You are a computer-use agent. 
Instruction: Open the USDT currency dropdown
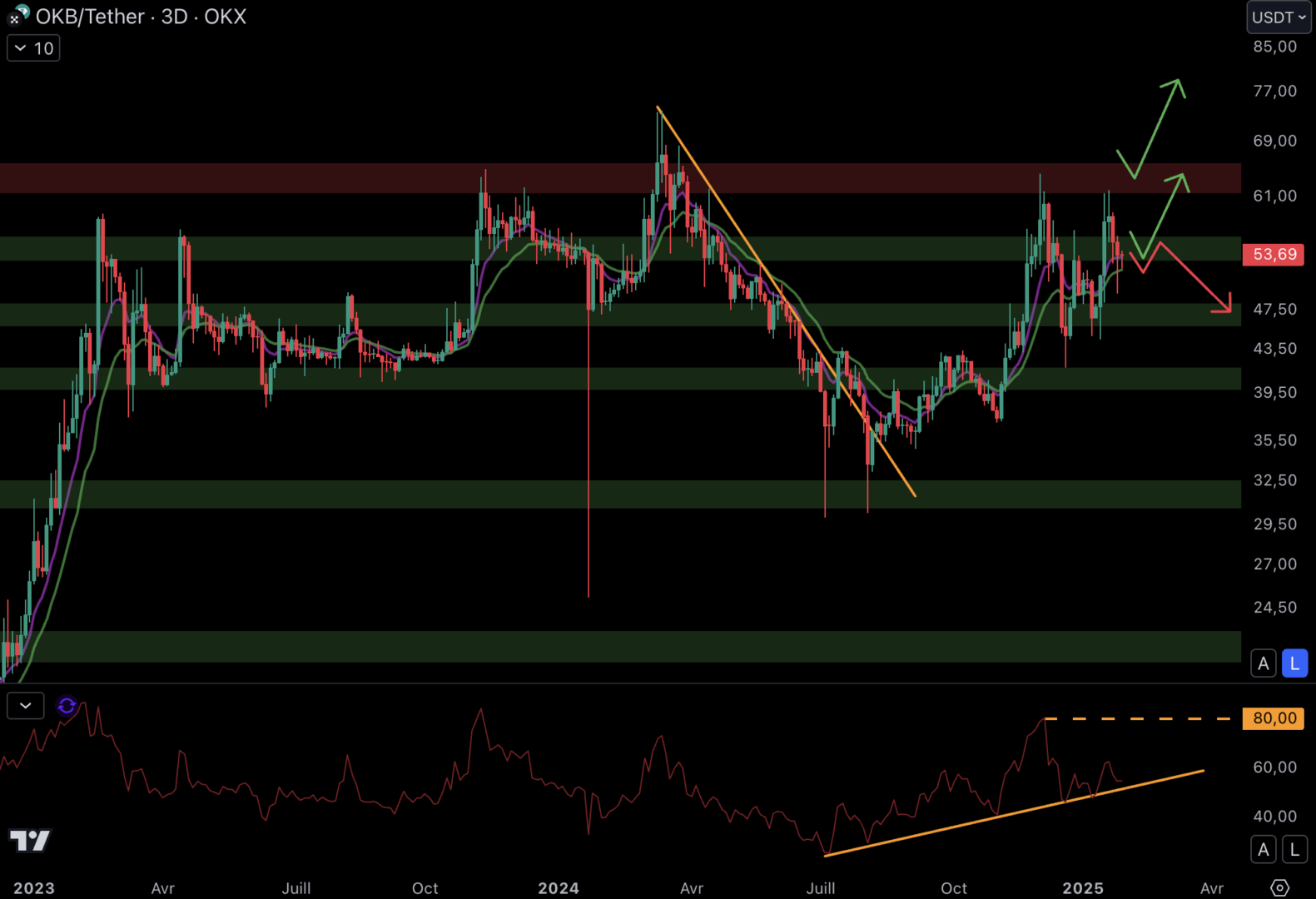[1279, 17]
